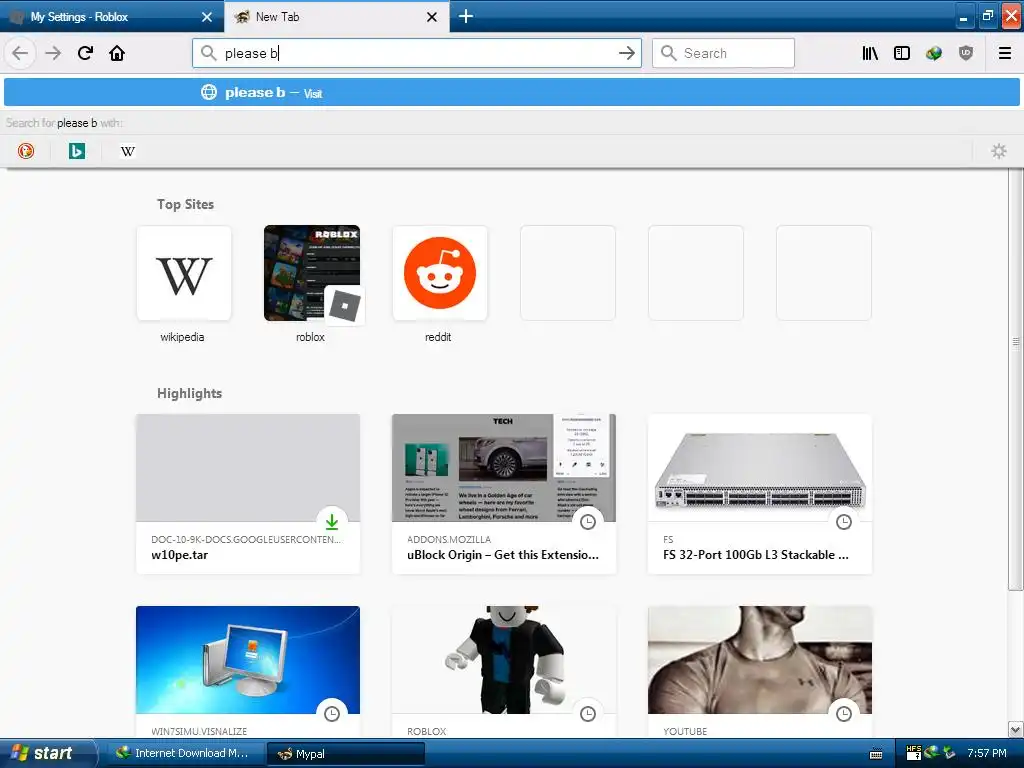The image size is (1024, 768).
Task: Reload the current page
Action: coord(85,53)
